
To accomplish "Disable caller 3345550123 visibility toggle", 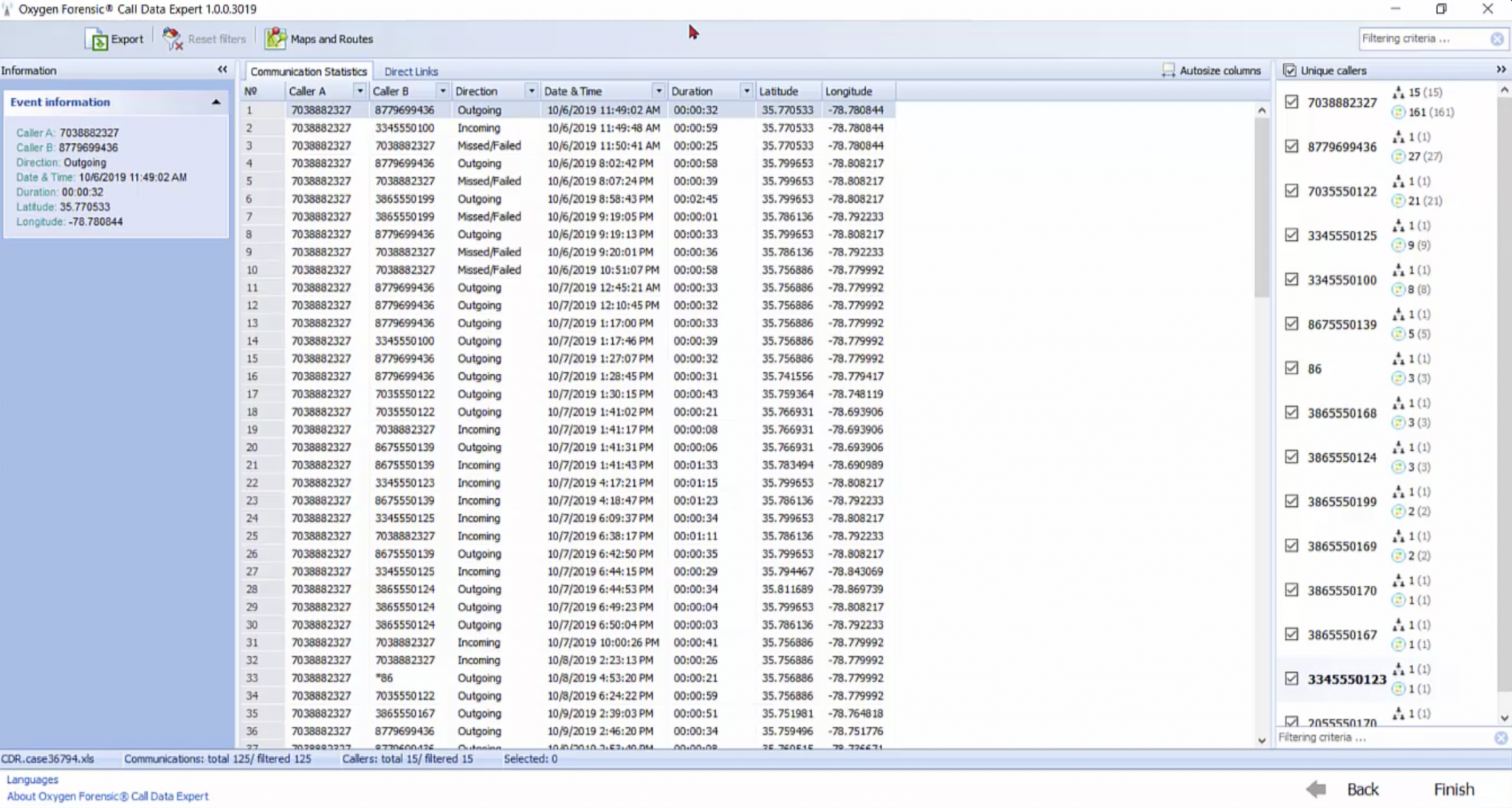I will tap(1291, 678).
